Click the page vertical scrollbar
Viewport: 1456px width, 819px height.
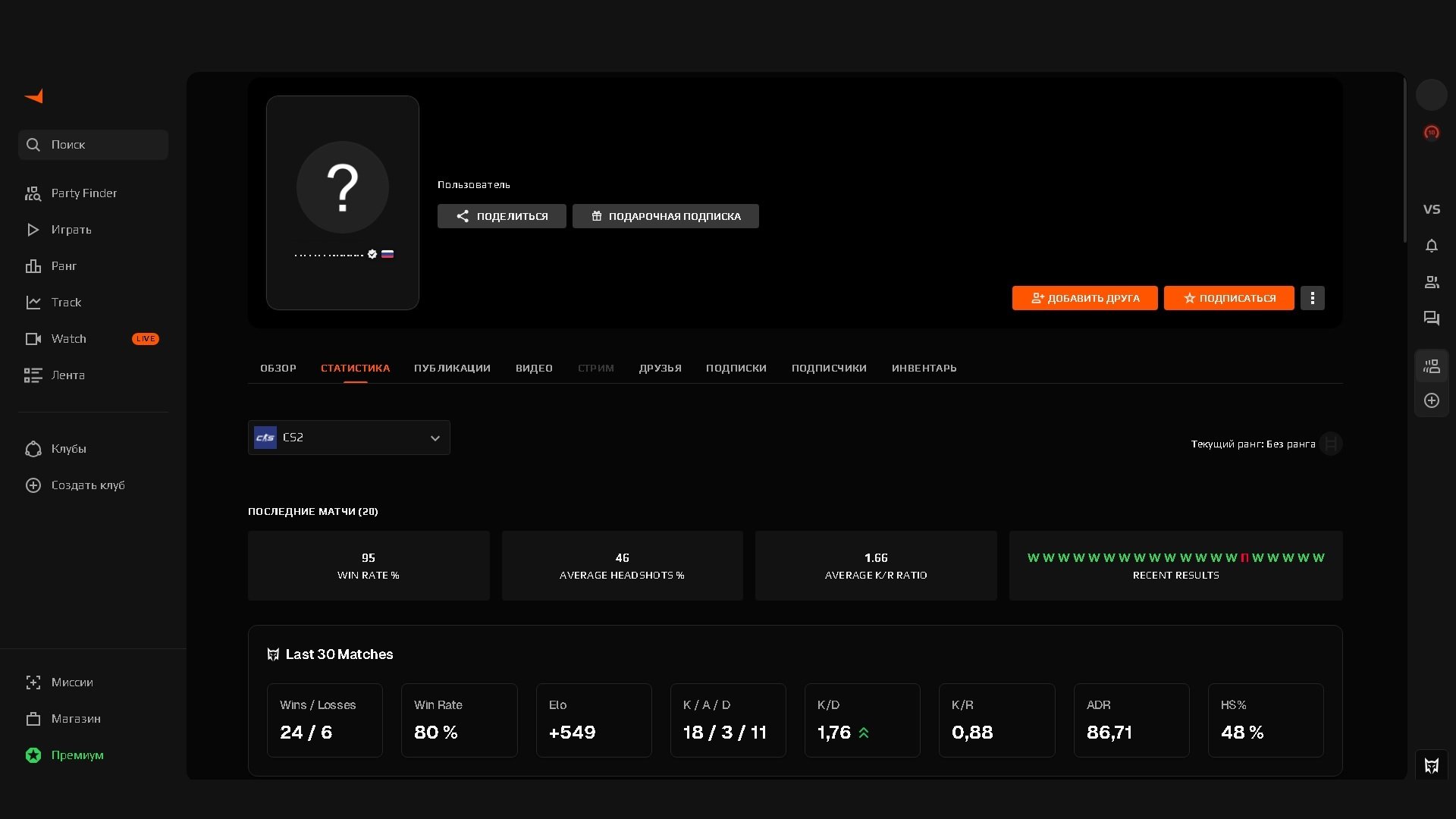(1404, 159)
